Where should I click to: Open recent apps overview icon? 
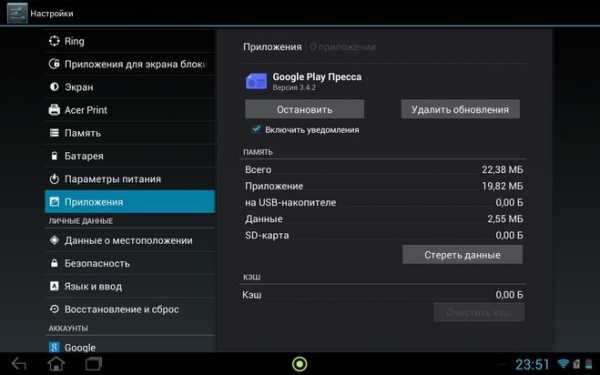[x=93, y=364]
